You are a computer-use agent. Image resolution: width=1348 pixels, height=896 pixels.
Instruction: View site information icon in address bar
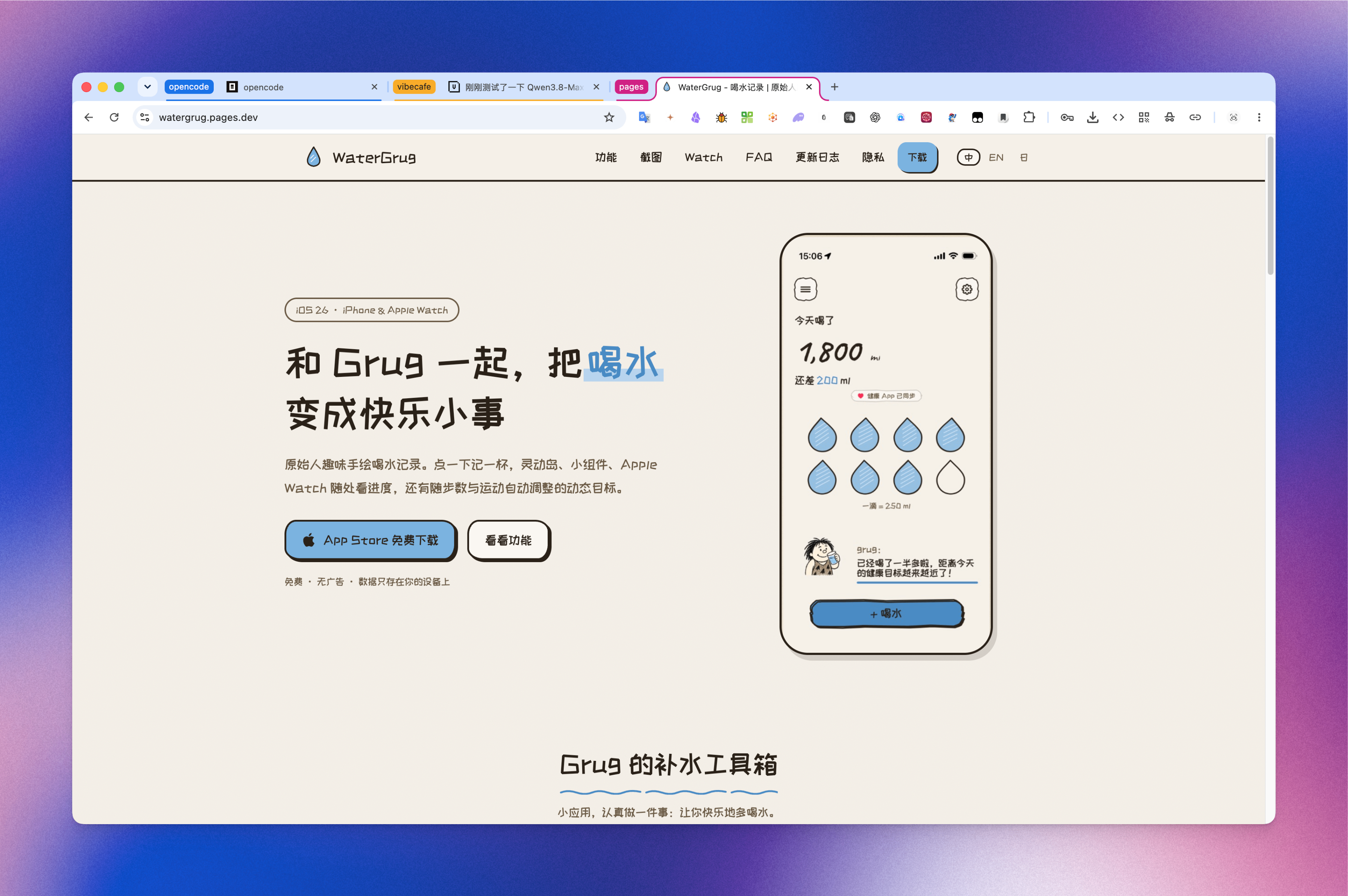(145, 117)
